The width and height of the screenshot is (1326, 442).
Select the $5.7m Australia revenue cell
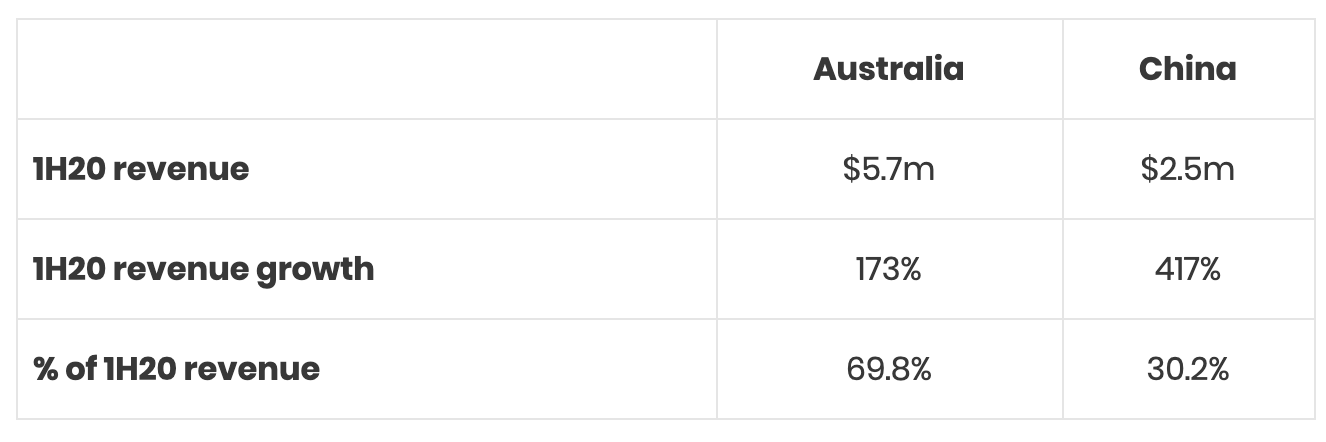(888, 169)
